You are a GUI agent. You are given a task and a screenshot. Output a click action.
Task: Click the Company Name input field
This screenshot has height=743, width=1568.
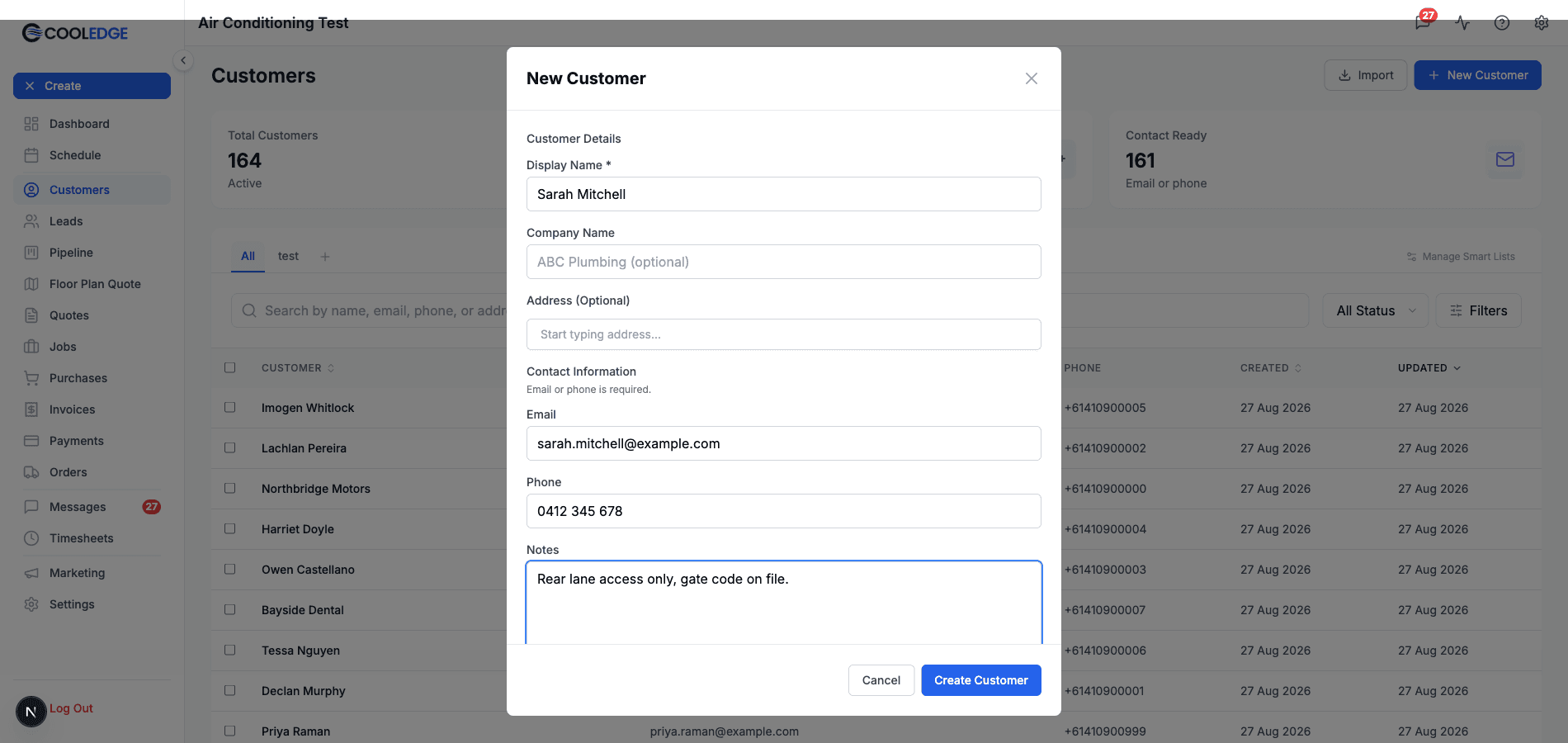click(x=784, y=262)
